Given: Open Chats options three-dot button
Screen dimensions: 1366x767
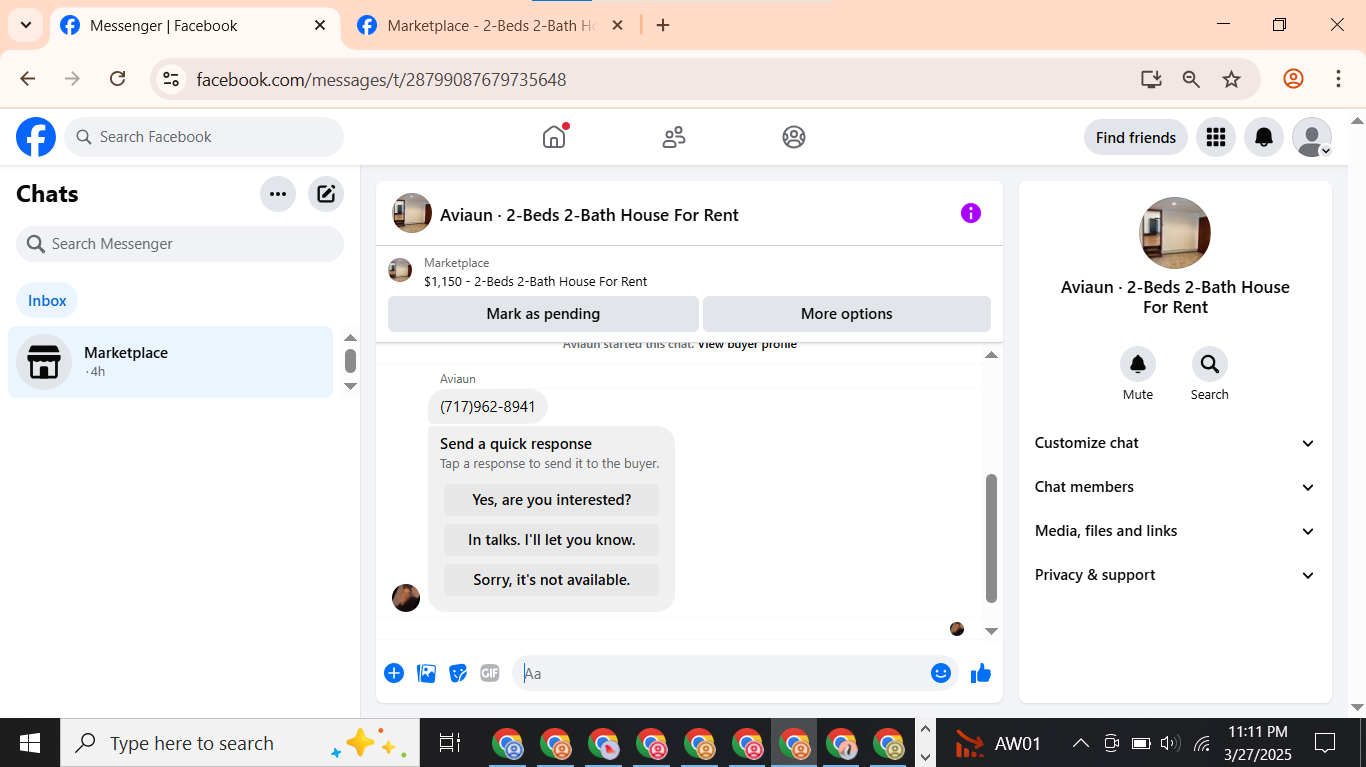Looking at the screenshot, I should [x=278, y=194].
